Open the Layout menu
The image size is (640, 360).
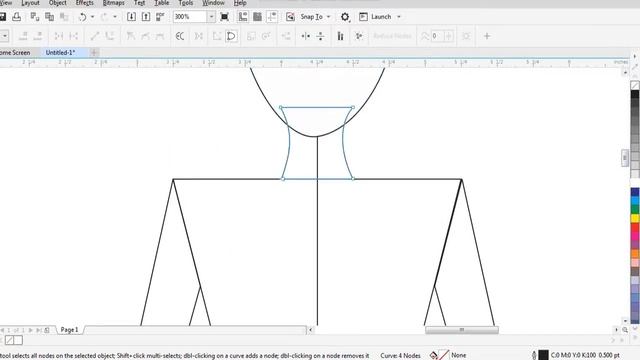coord(30,3)
